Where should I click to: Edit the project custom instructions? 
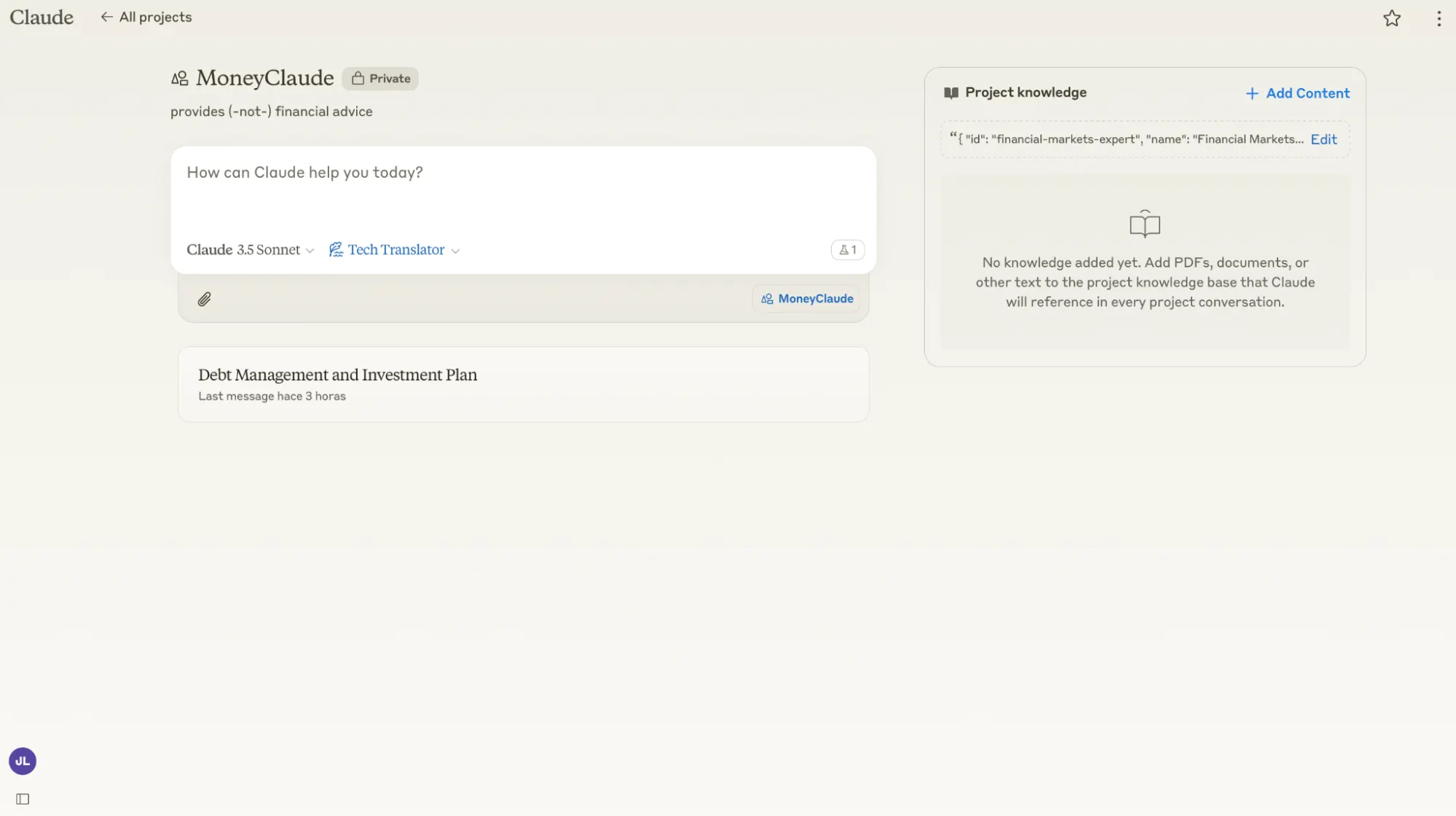pos(1323,139)
